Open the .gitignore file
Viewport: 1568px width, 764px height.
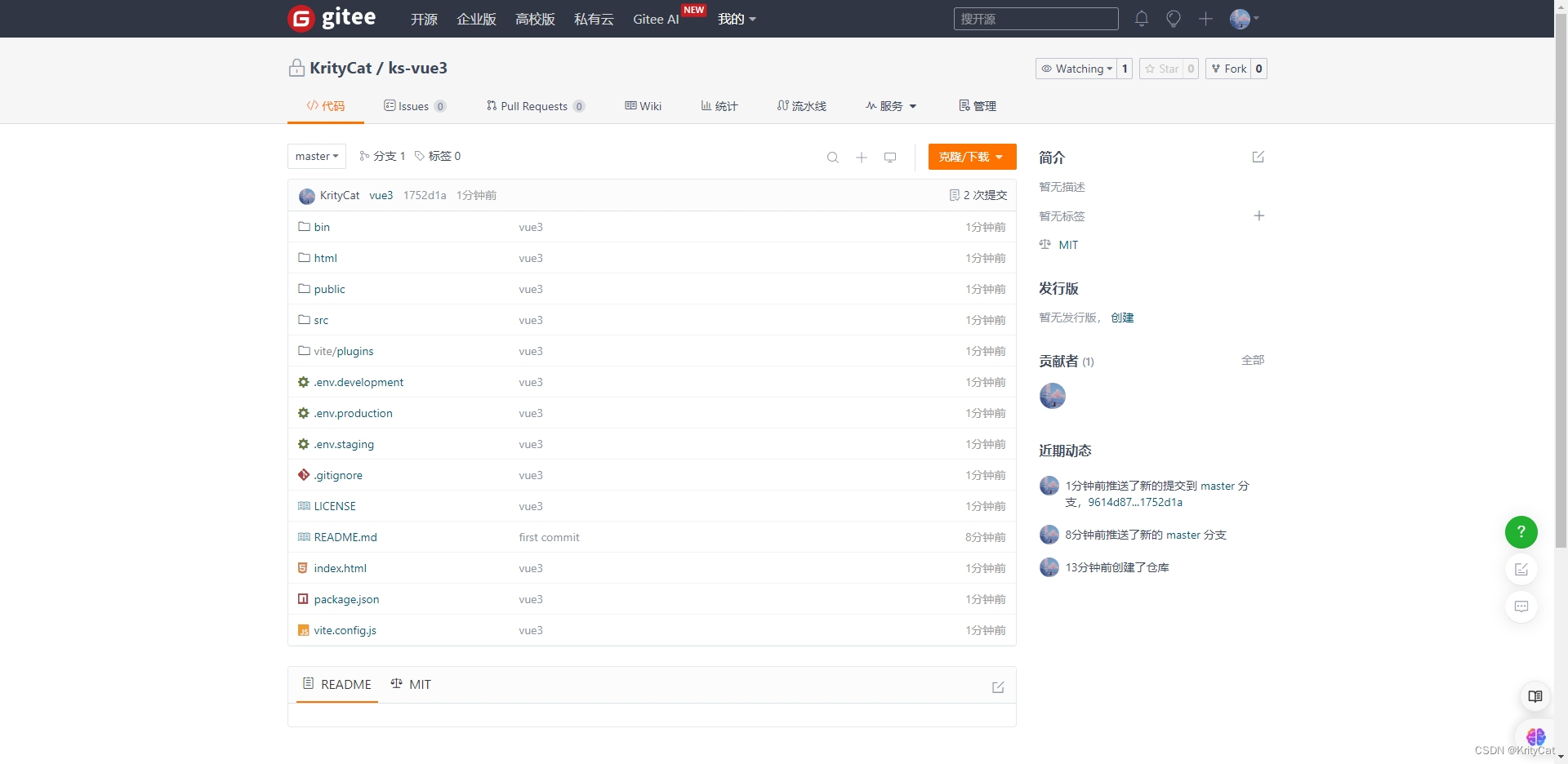tap(338, 475)
